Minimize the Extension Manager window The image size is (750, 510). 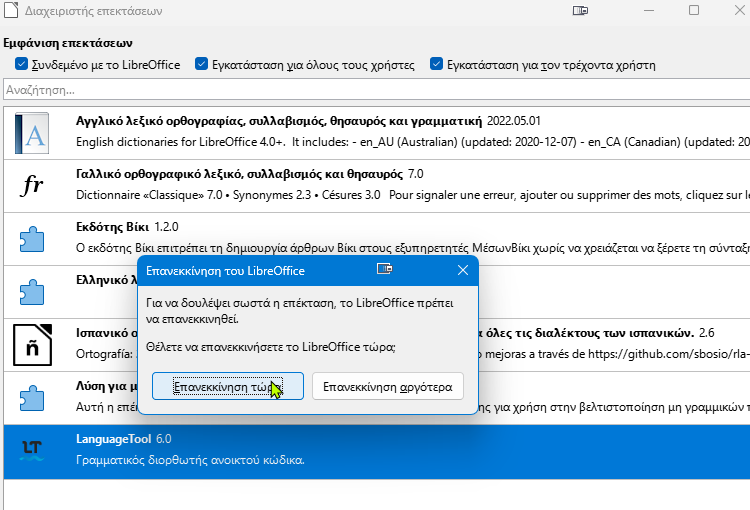pyautogui.click(x=649, y=10)
